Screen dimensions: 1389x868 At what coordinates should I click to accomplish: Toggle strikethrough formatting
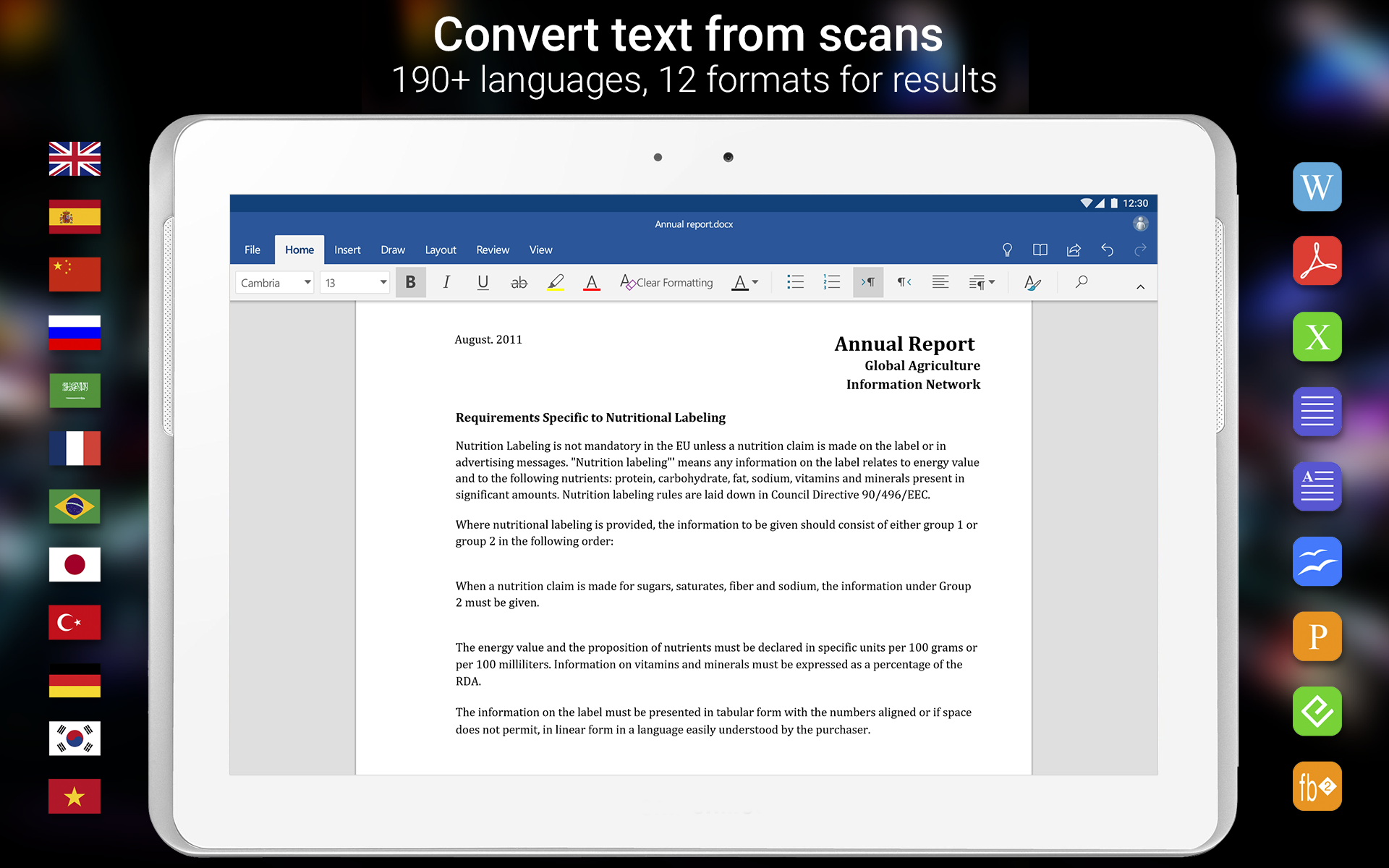tap(519, 282)
